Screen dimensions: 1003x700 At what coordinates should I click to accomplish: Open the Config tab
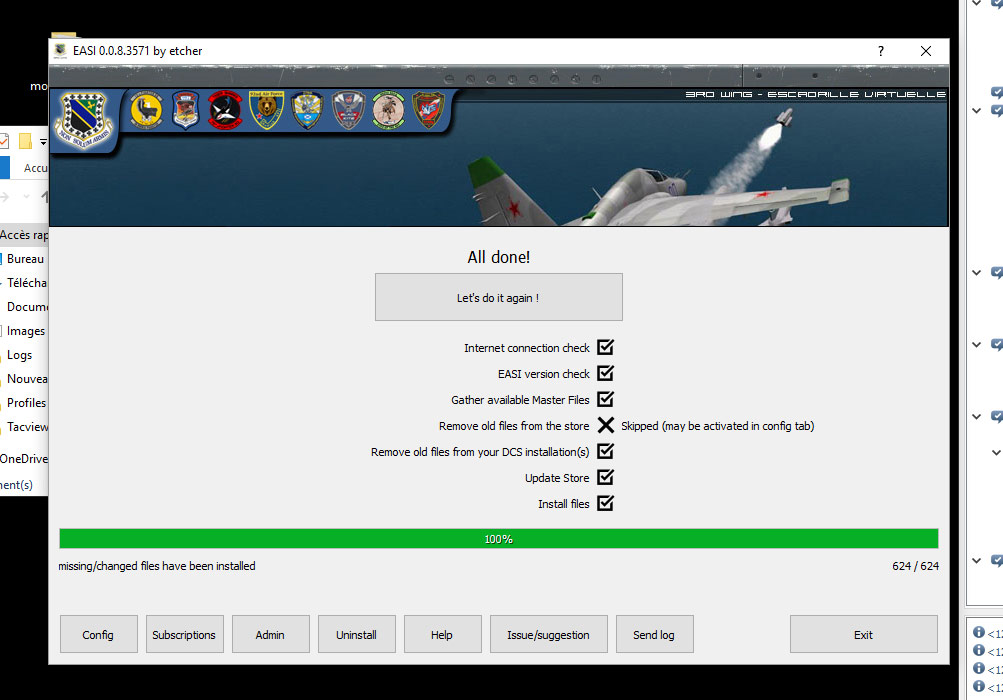click(x=98, y=635)
